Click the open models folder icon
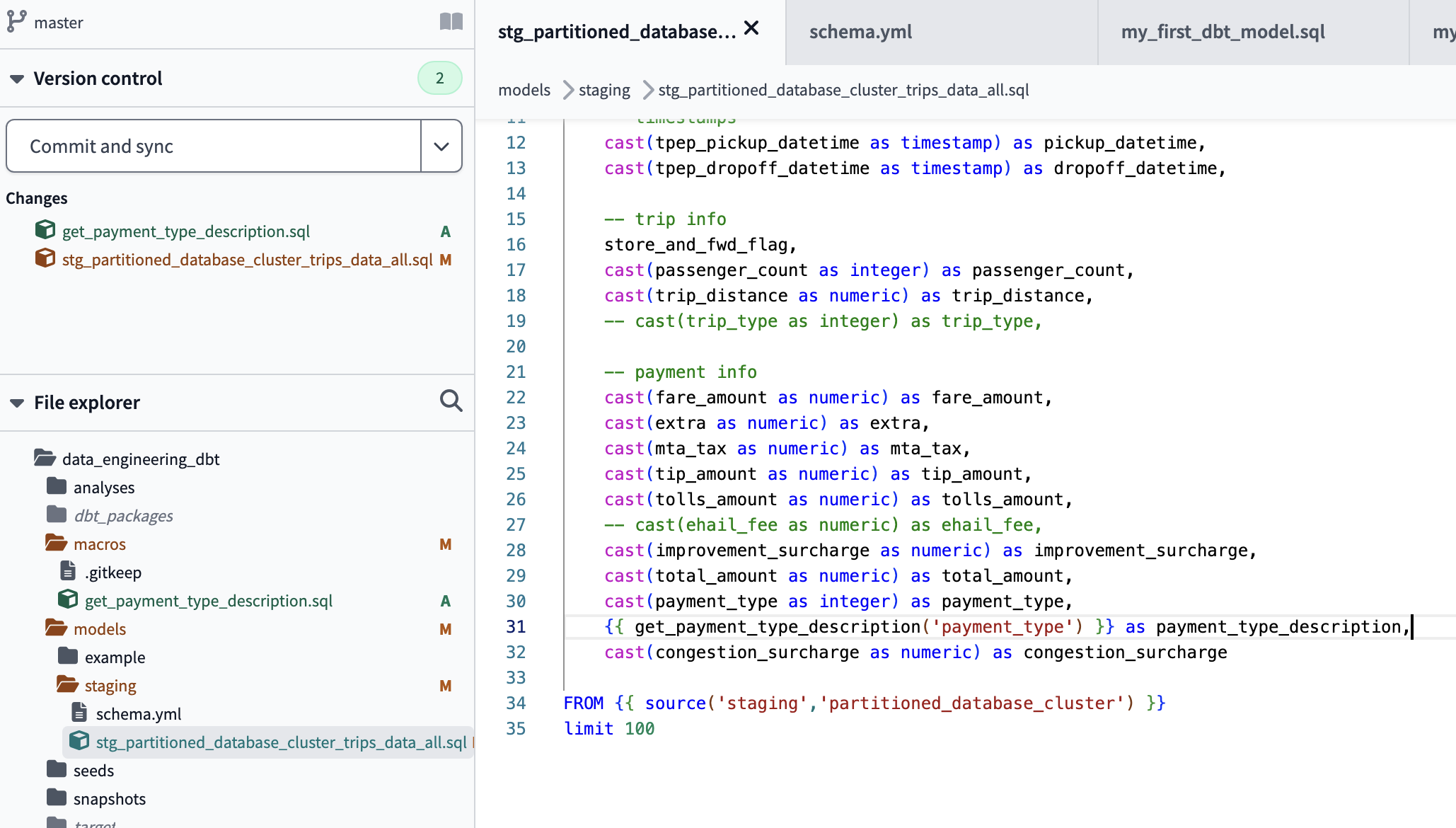Viewport: 1456px width, 828px height. tap(57, 628)
